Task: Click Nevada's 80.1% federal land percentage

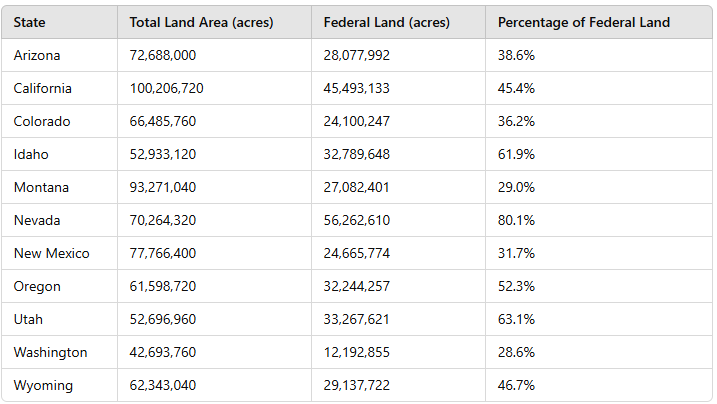Action: coord(516,220)
